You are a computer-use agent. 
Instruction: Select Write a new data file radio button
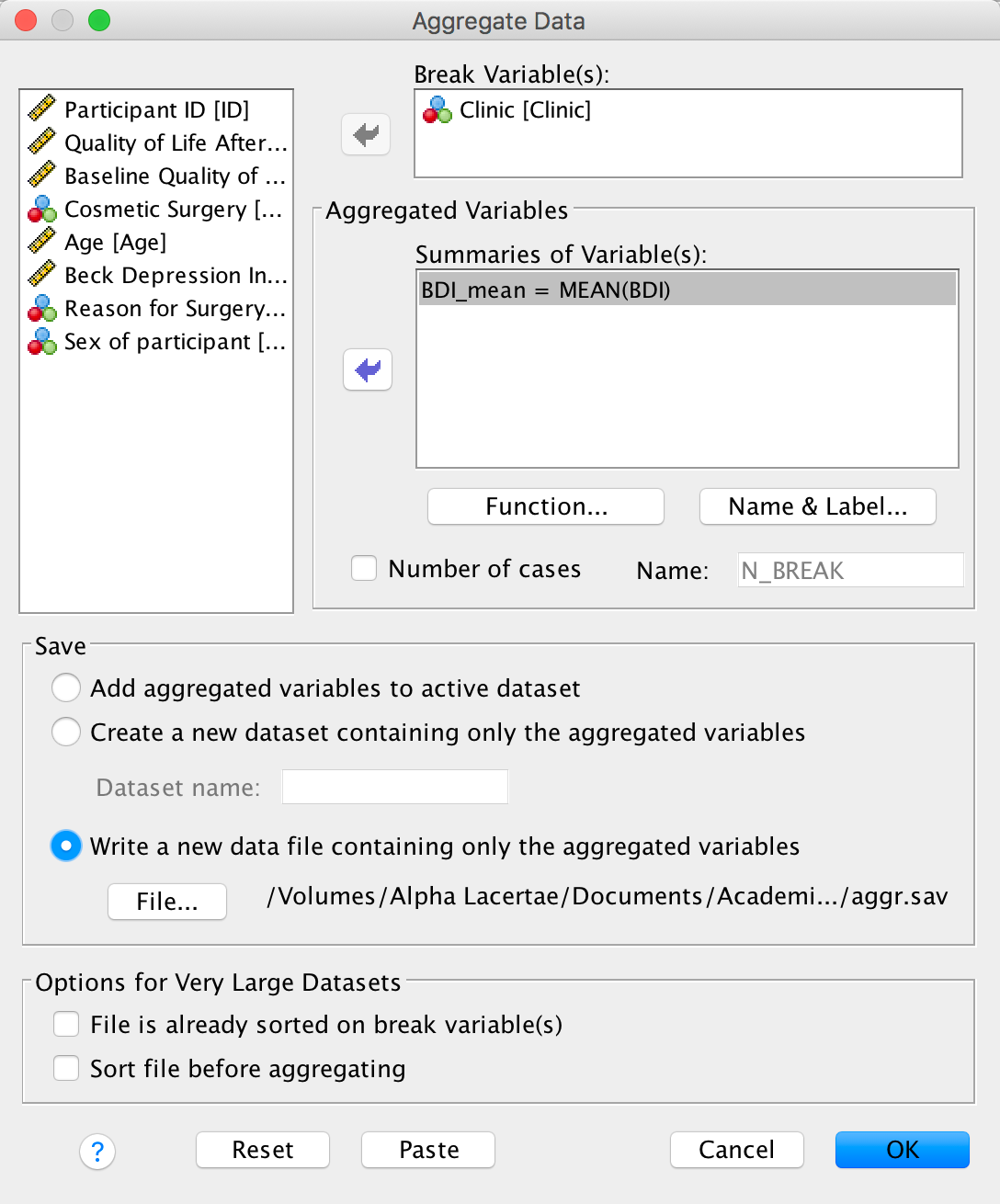[66, 846]
